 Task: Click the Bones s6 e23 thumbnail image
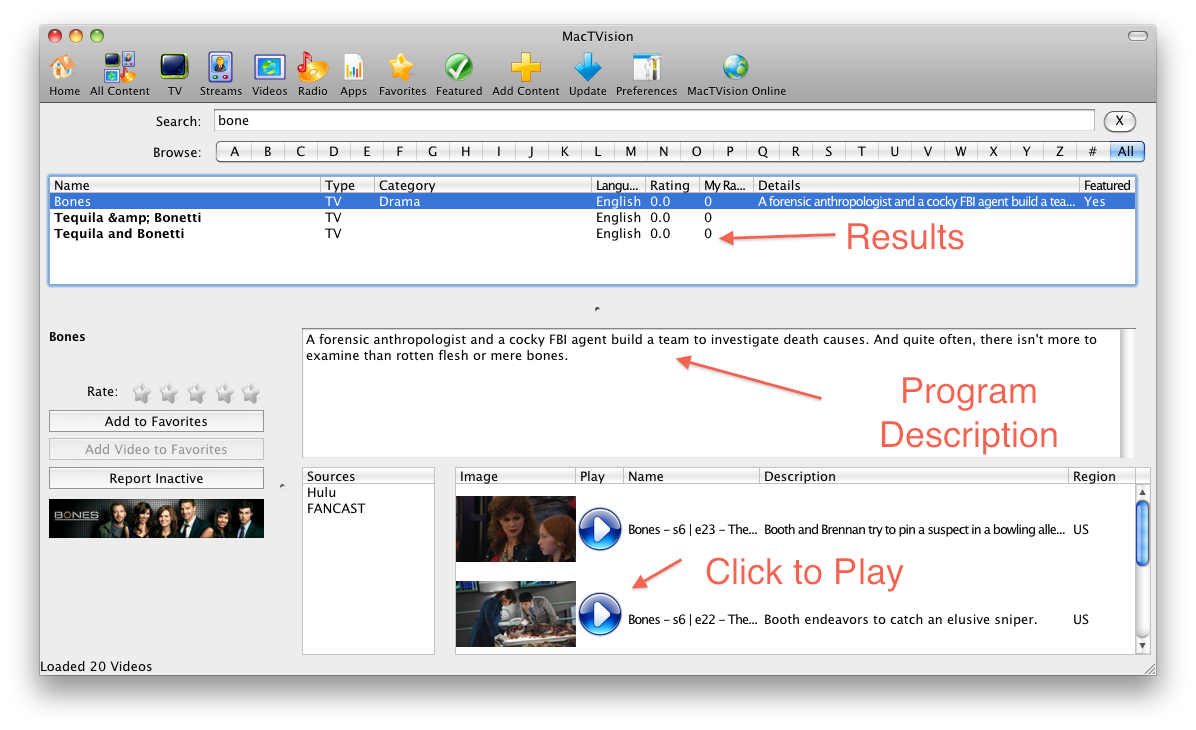(516, 529)
